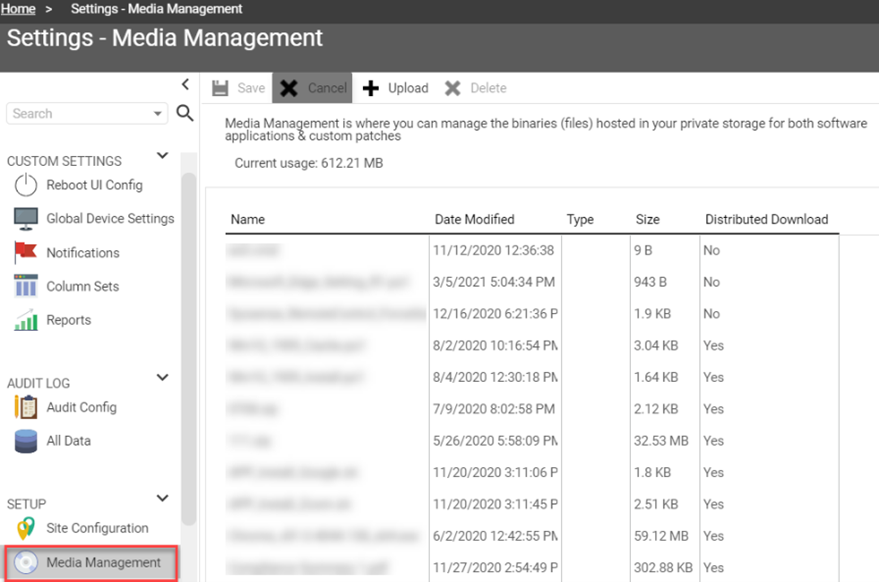Open Site Configuration page
The image size is (879, 582).
pyautogui.click(x=98, y=528)
